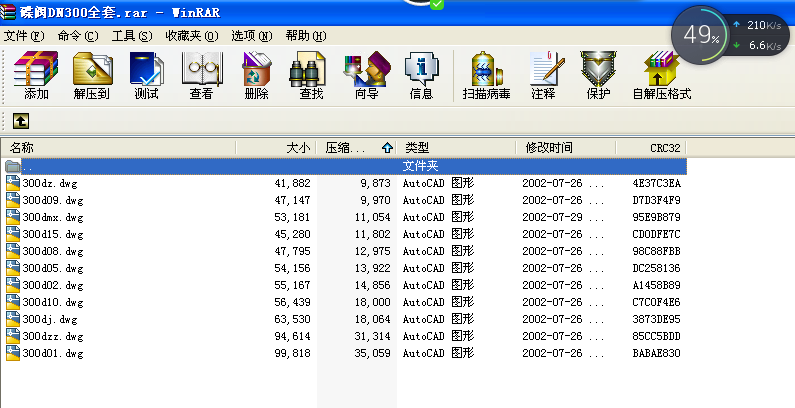Click the WinRAR title bar books icon
The height and width of the screenshot is (408, 795).
(x=8, y=11)
